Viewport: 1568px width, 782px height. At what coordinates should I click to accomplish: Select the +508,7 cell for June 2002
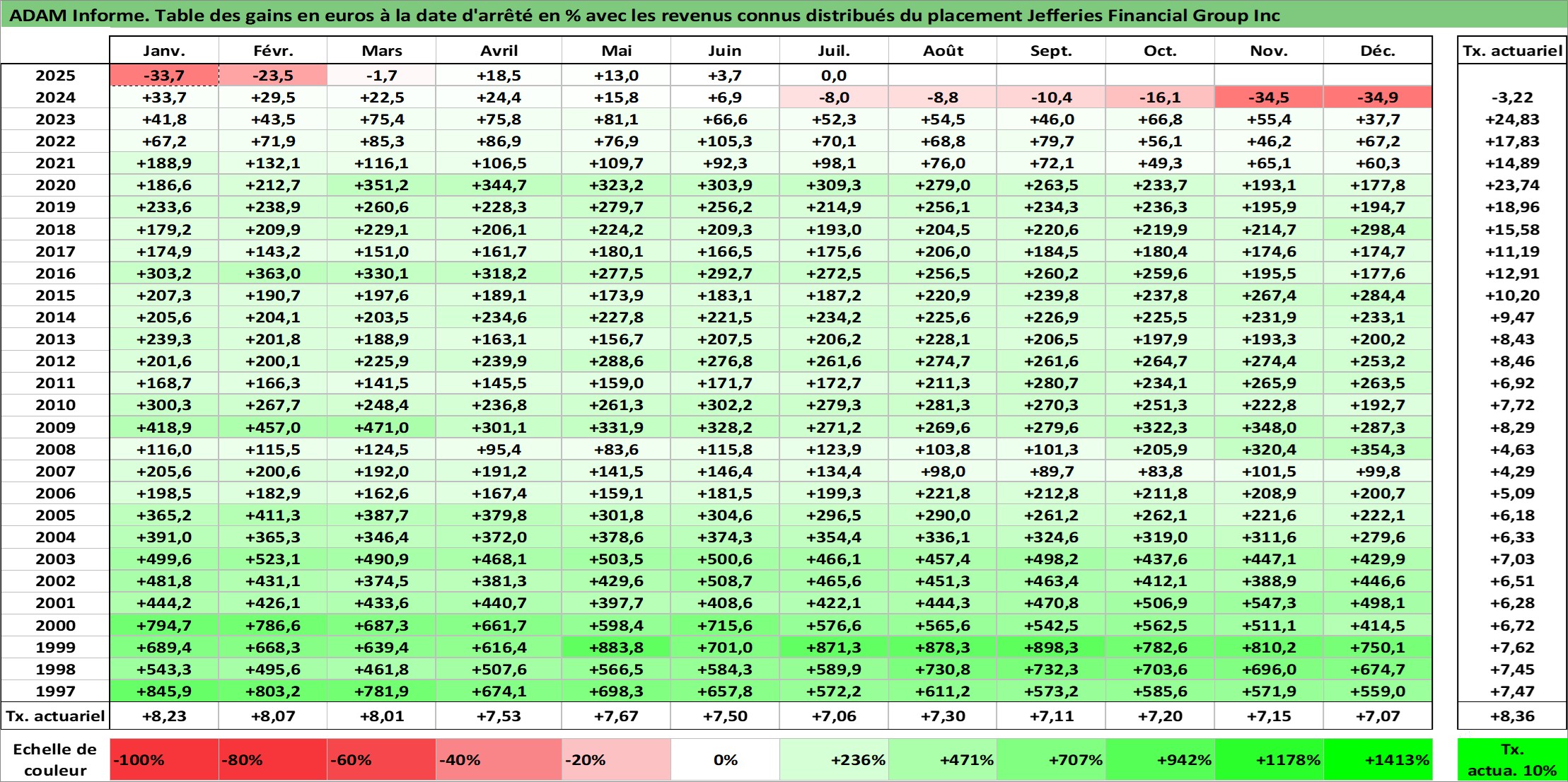725,580
